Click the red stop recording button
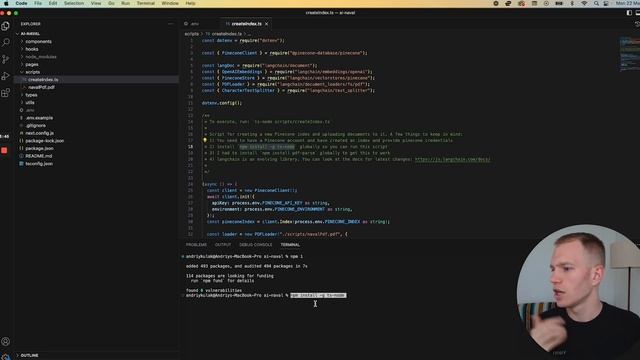 4,150
